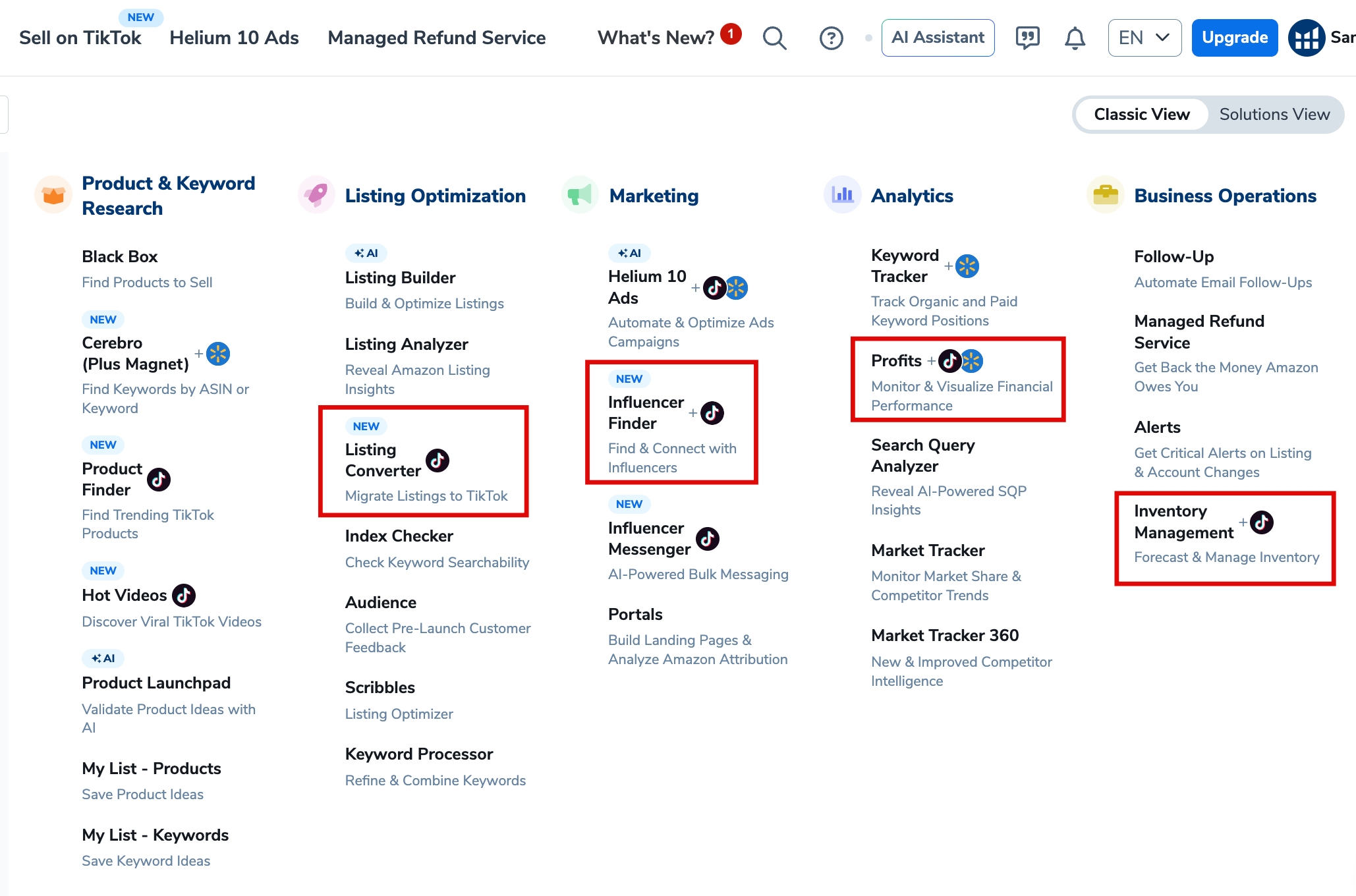Open the search magnifier icon
This screenshot has height=896, width=1356.
774,38
